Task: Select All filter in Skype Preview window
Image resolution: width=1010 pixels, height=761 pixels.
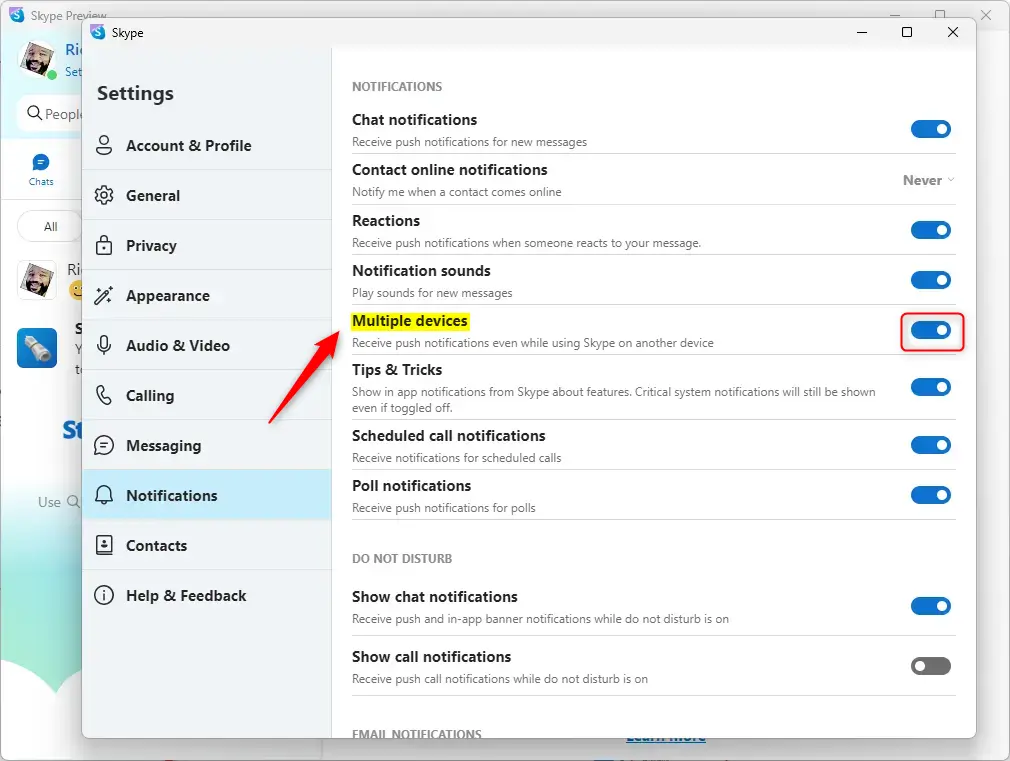Action: tap(50, 227)
